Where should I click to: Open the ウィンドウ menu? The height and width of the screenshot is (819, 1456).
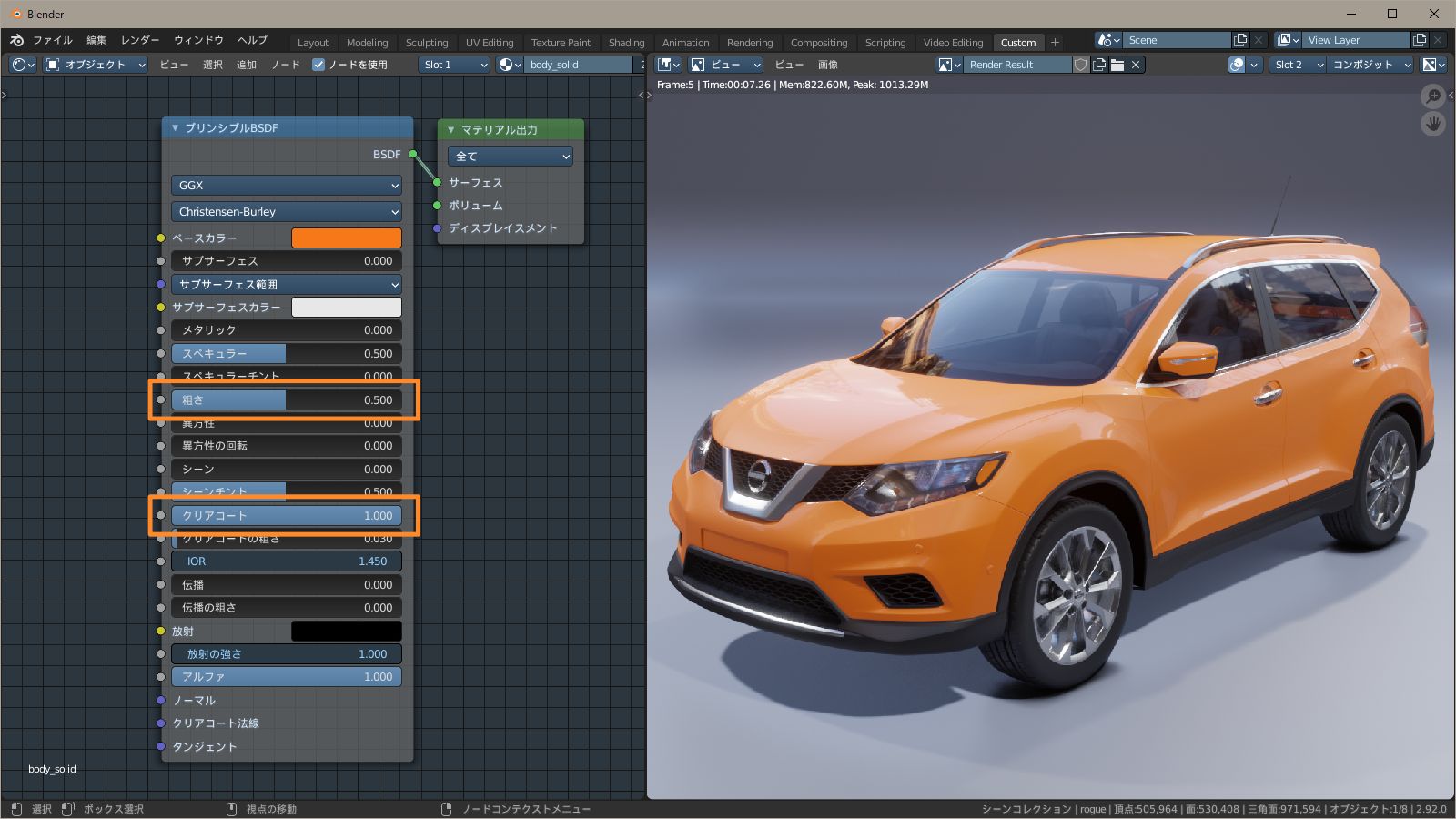[198, 40]
